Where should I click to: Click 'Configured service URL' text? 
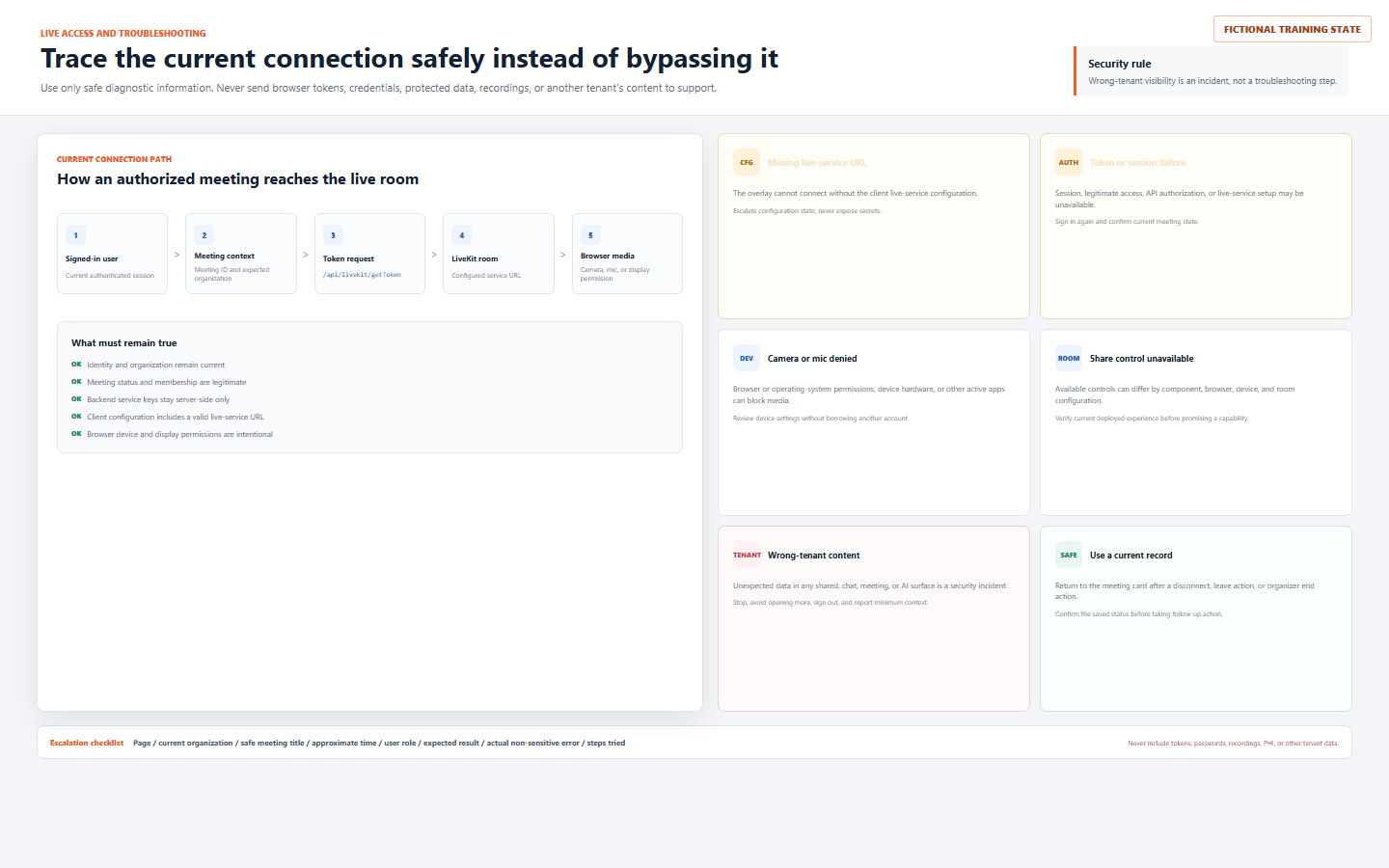[x=486, y=276]
